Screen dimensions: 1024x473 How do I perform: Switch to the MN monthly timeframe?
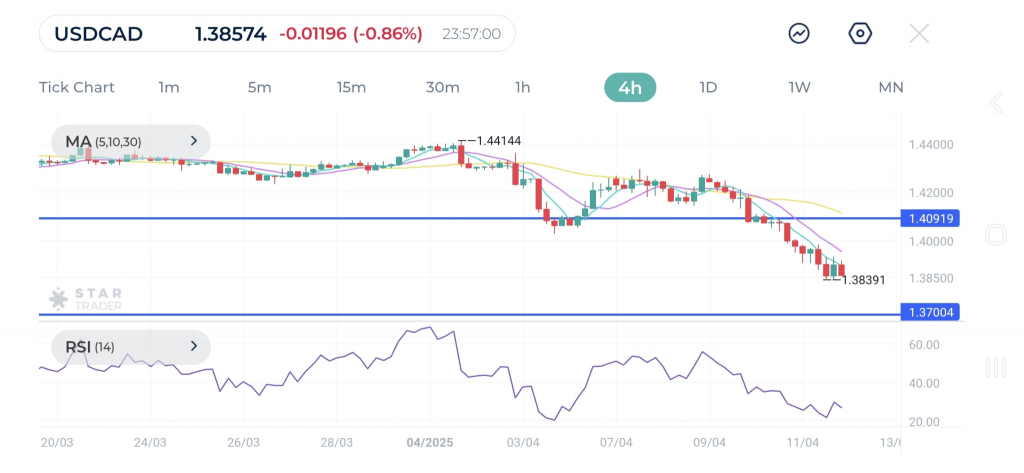[891, 87]
